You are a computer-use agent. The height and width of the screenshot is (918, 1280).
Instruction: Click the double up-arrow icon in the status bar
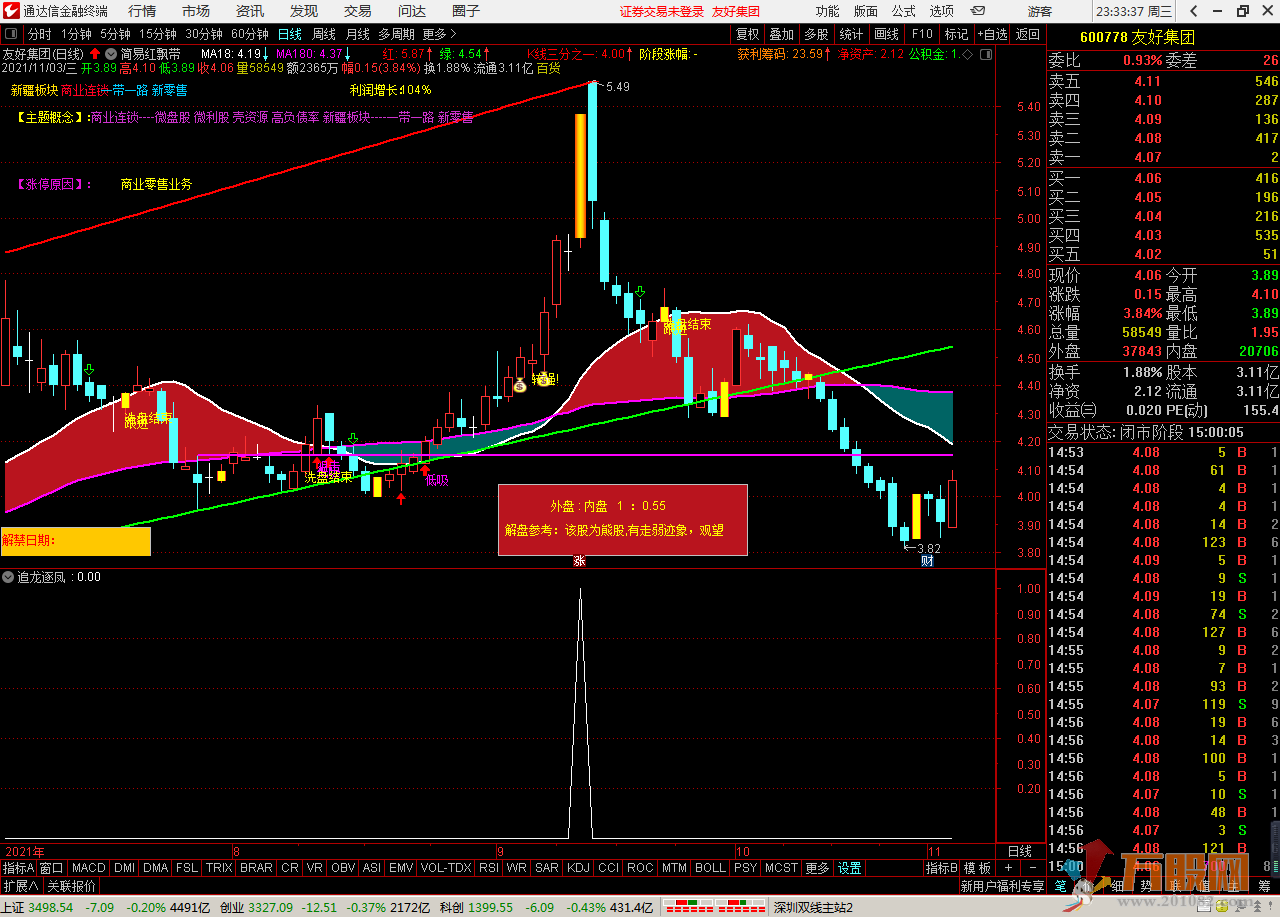[1257, 907]
